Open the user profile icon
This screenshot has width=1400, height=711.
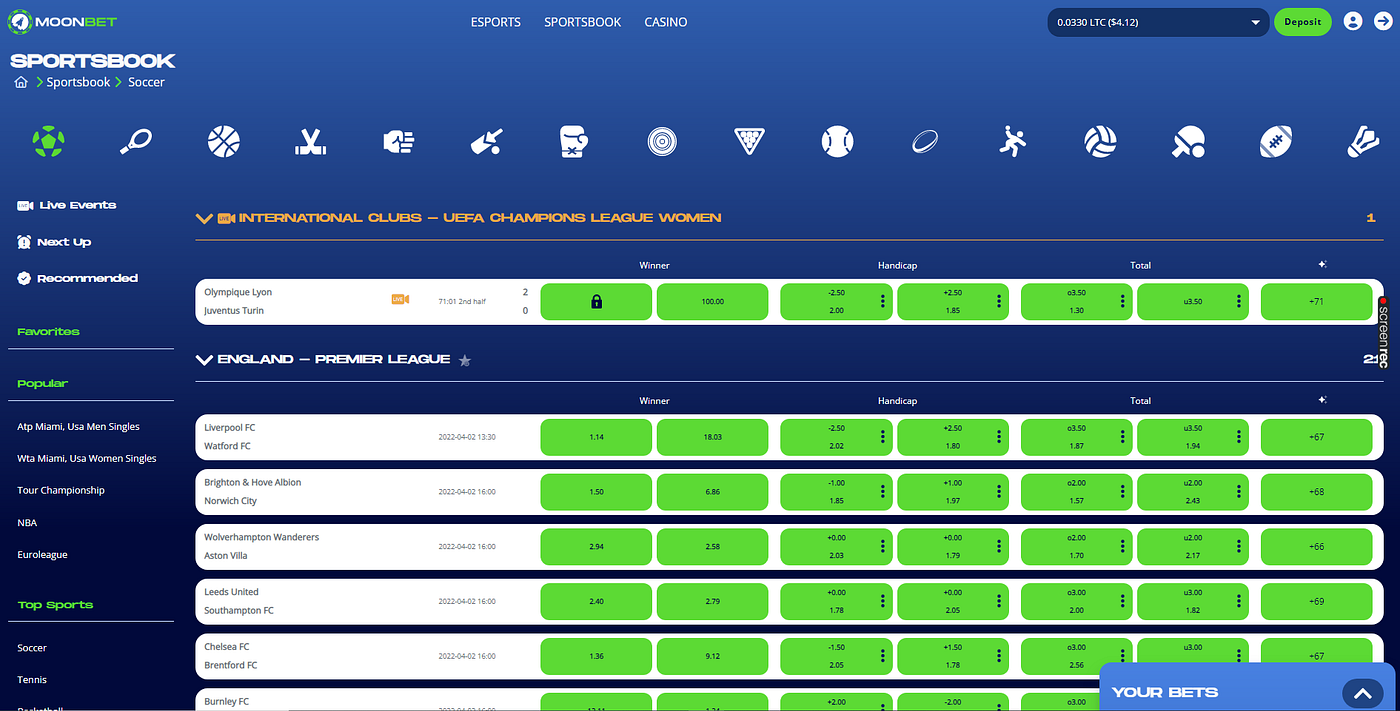[x=1353, y=21]
